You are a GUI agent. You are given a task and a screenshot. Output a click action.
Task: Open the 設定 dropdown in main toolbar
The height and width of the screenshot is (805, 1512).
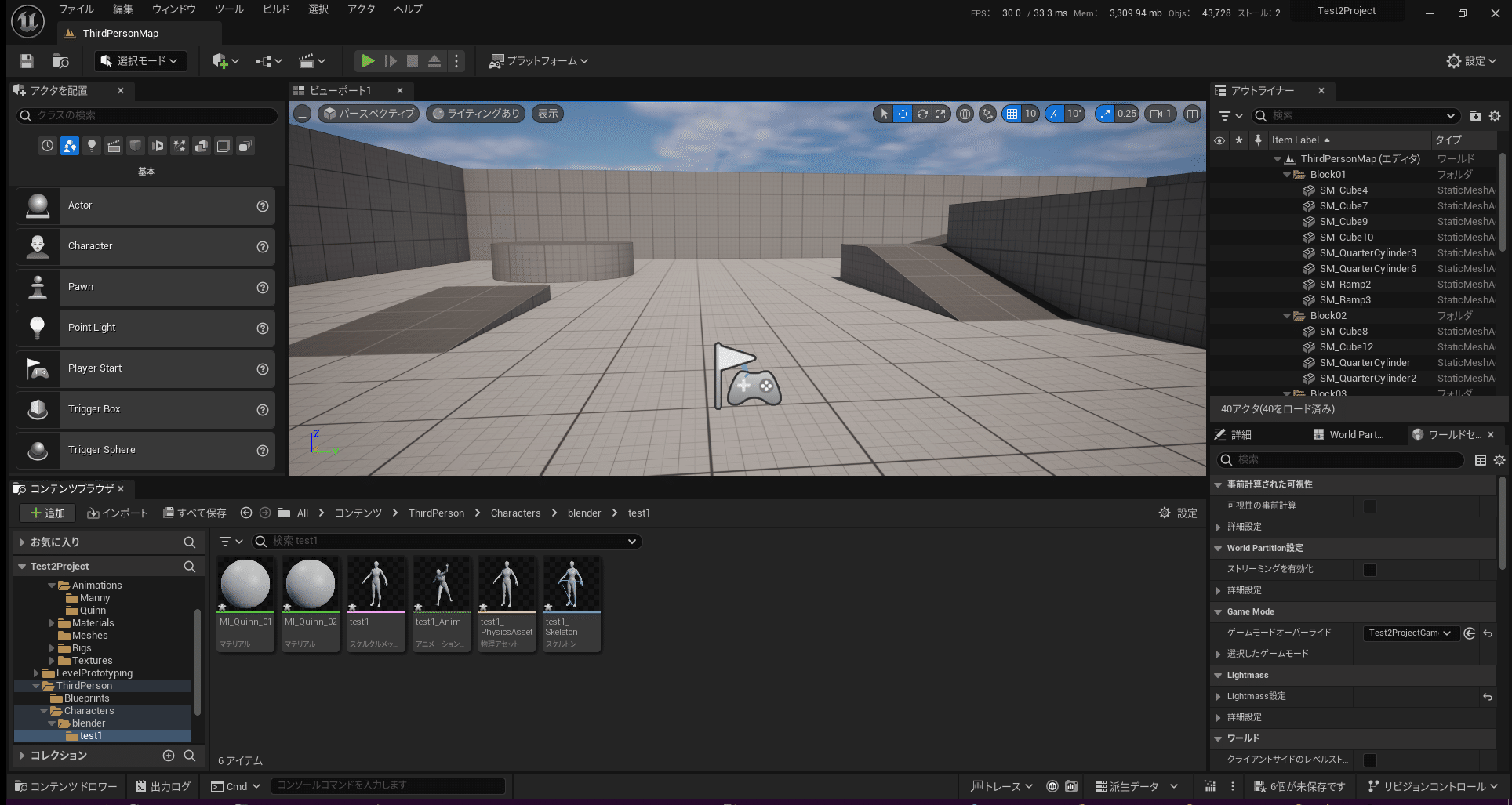click(1471, 61)
